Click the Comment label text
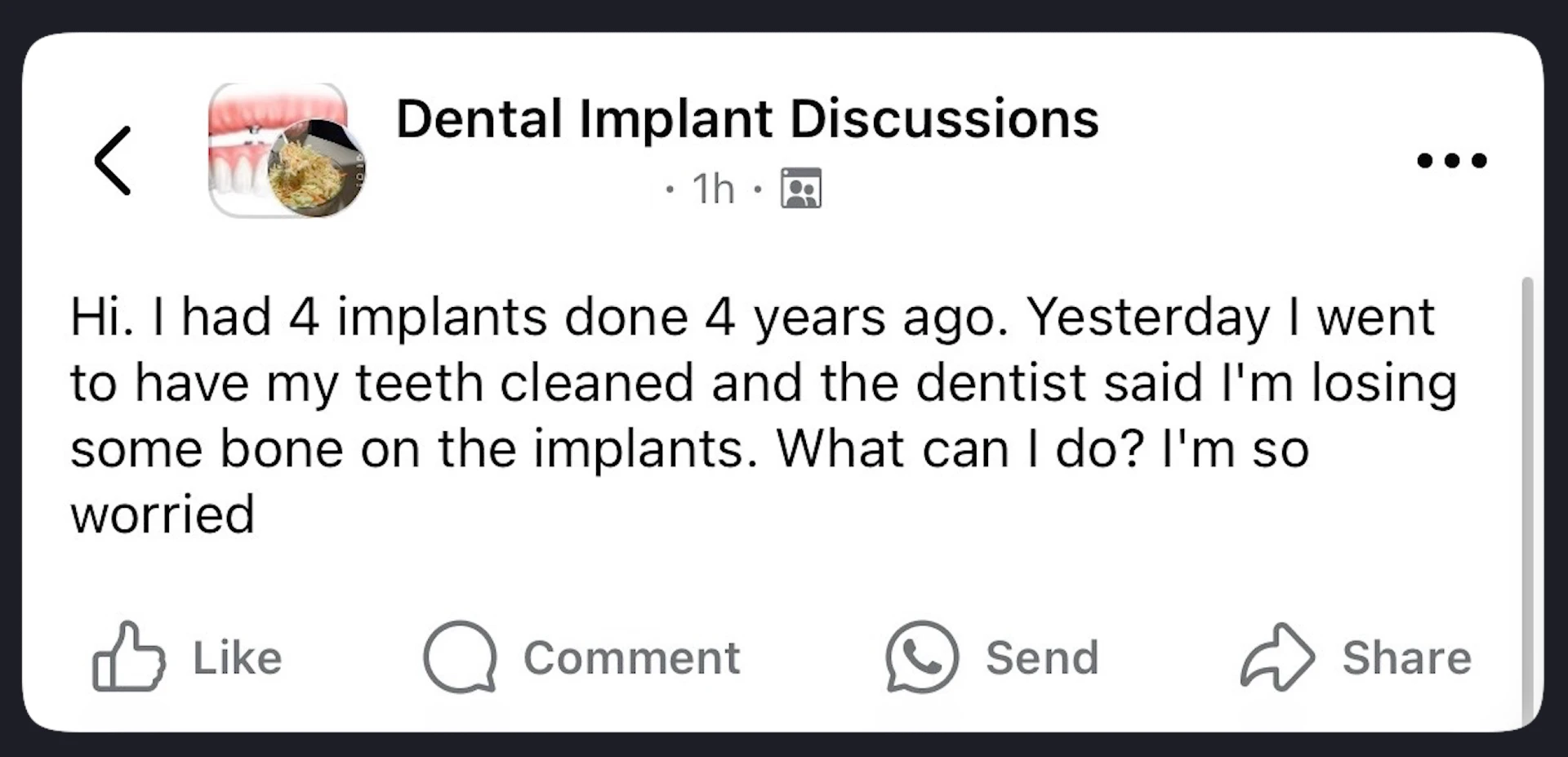The image size is (1568, 757). (633, 657)
